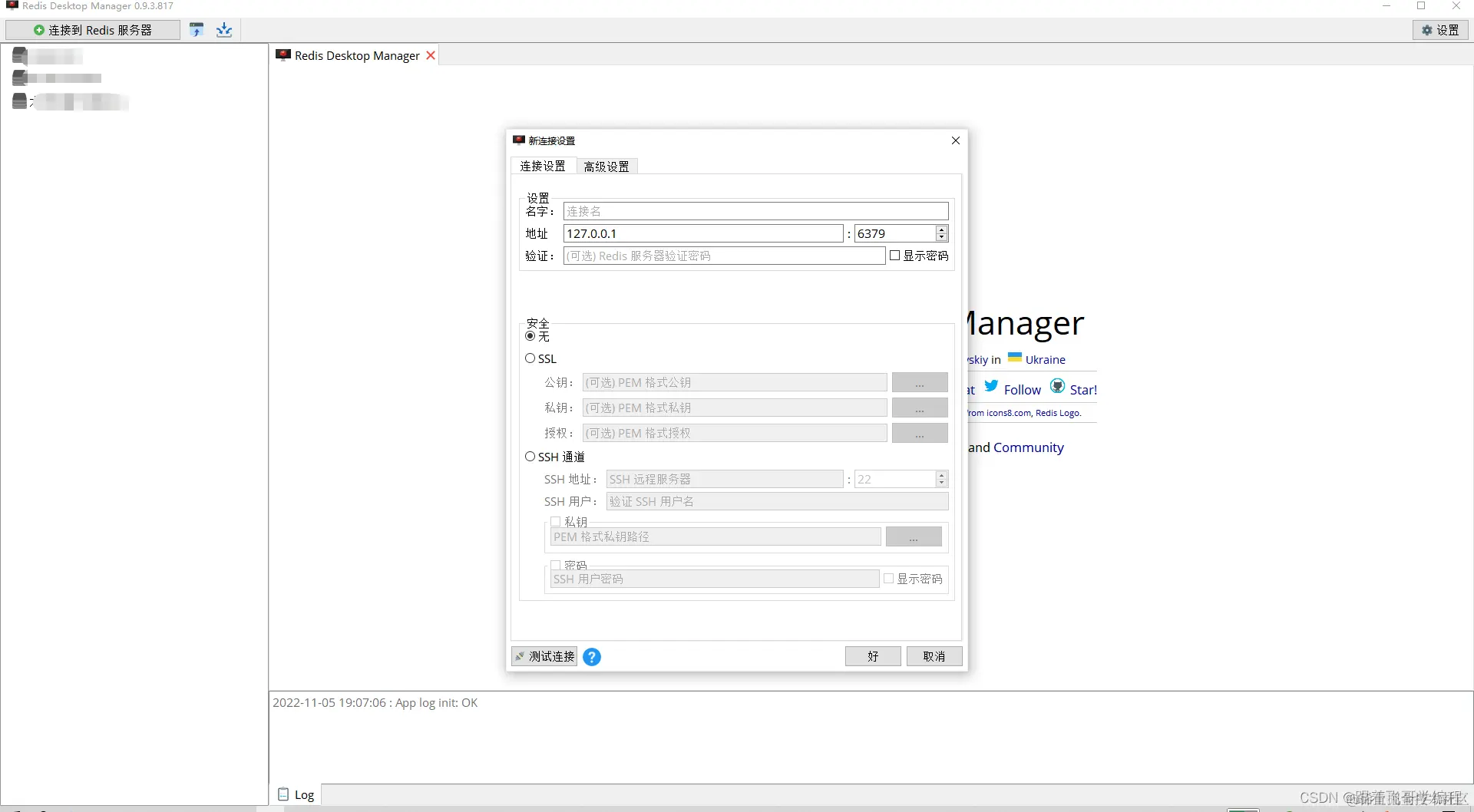Click the GitHub Star! link
Screen dimensions: 1474x812
[x=1083, y=390]
